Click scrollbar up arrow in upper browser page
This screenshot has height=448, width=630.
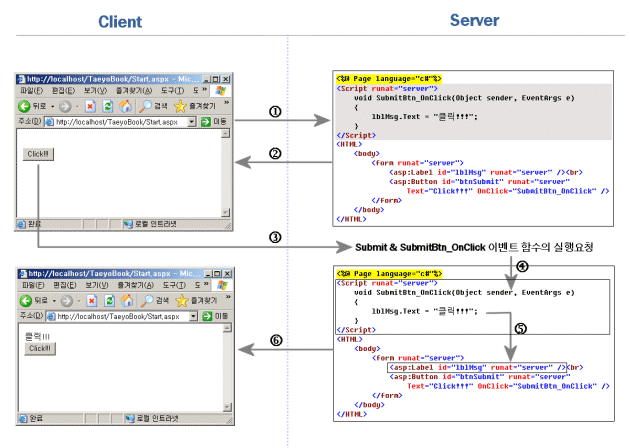[225, 133]
